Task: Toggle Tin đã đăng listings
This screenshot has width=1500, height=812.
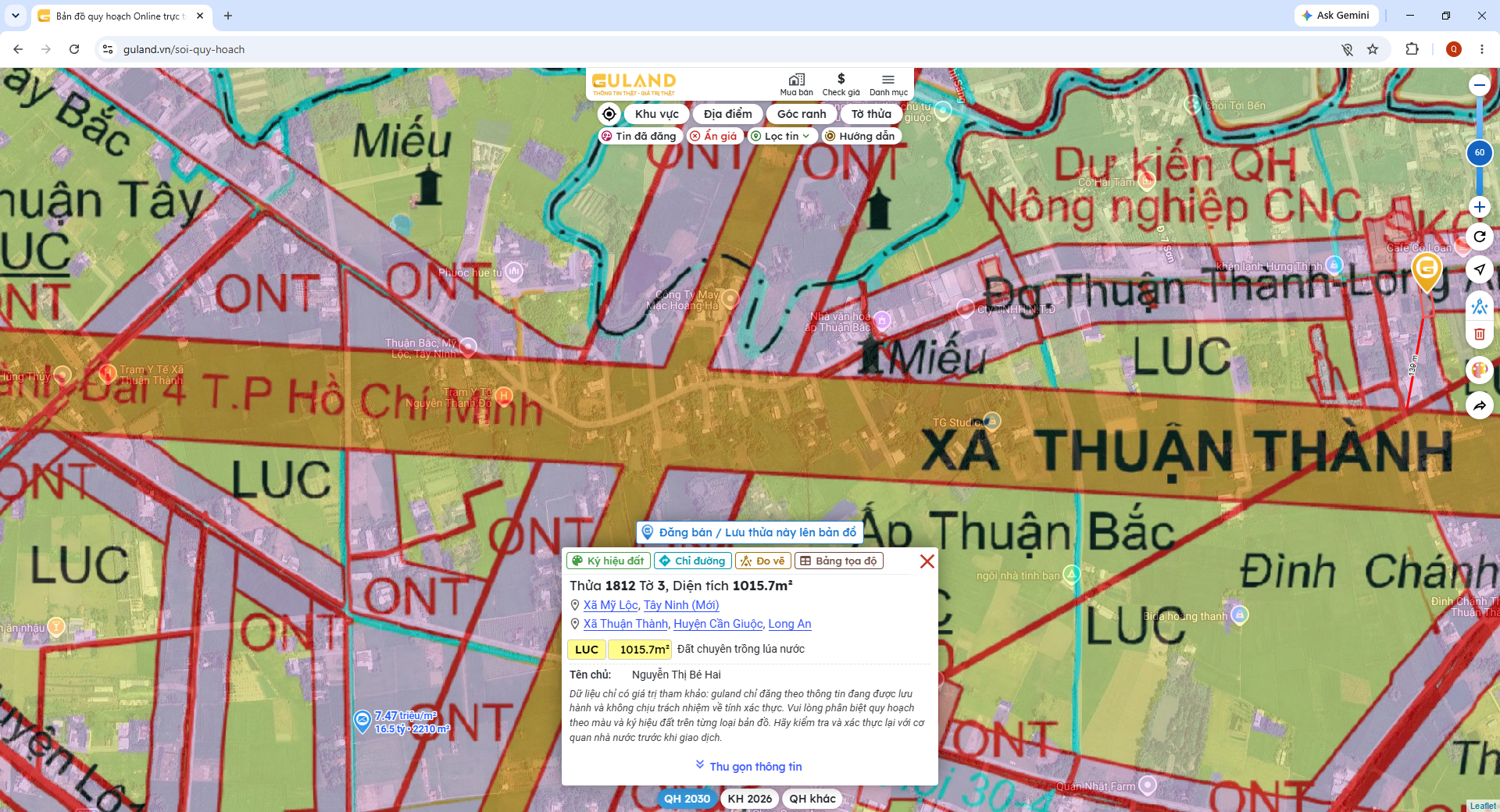Action: coord(639,136)
